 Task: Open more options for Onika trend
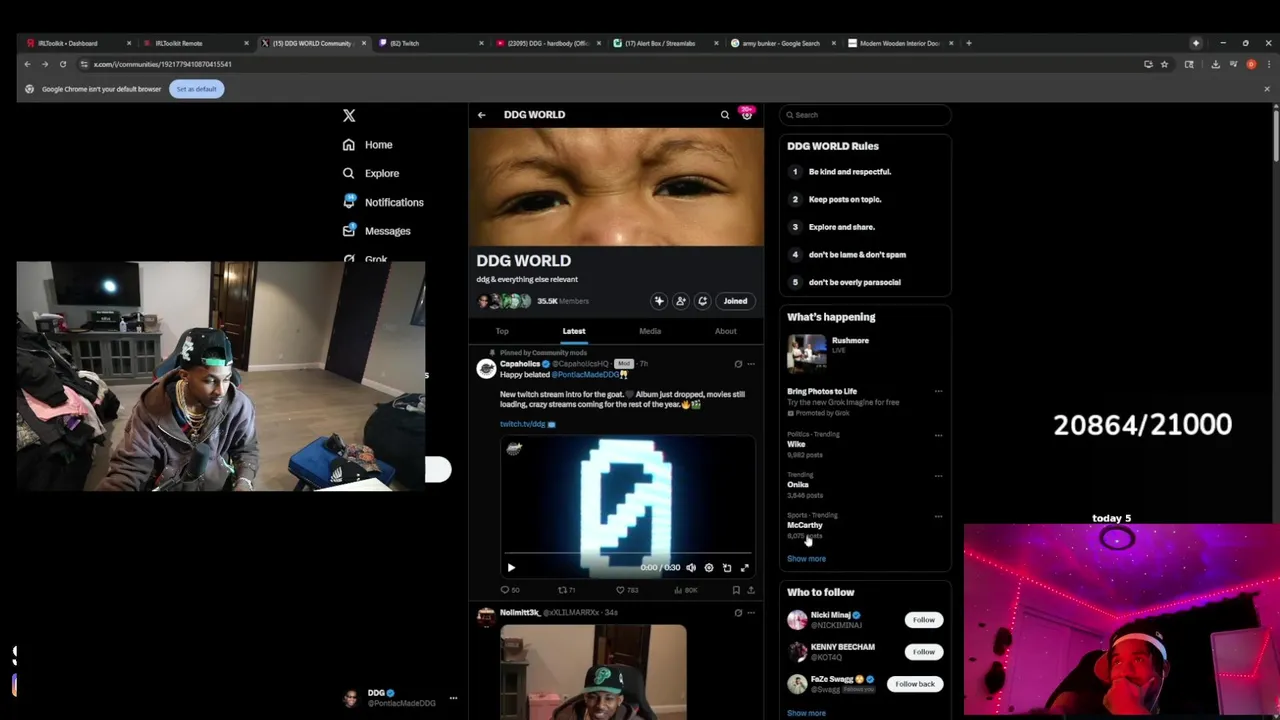click(938, 476)
